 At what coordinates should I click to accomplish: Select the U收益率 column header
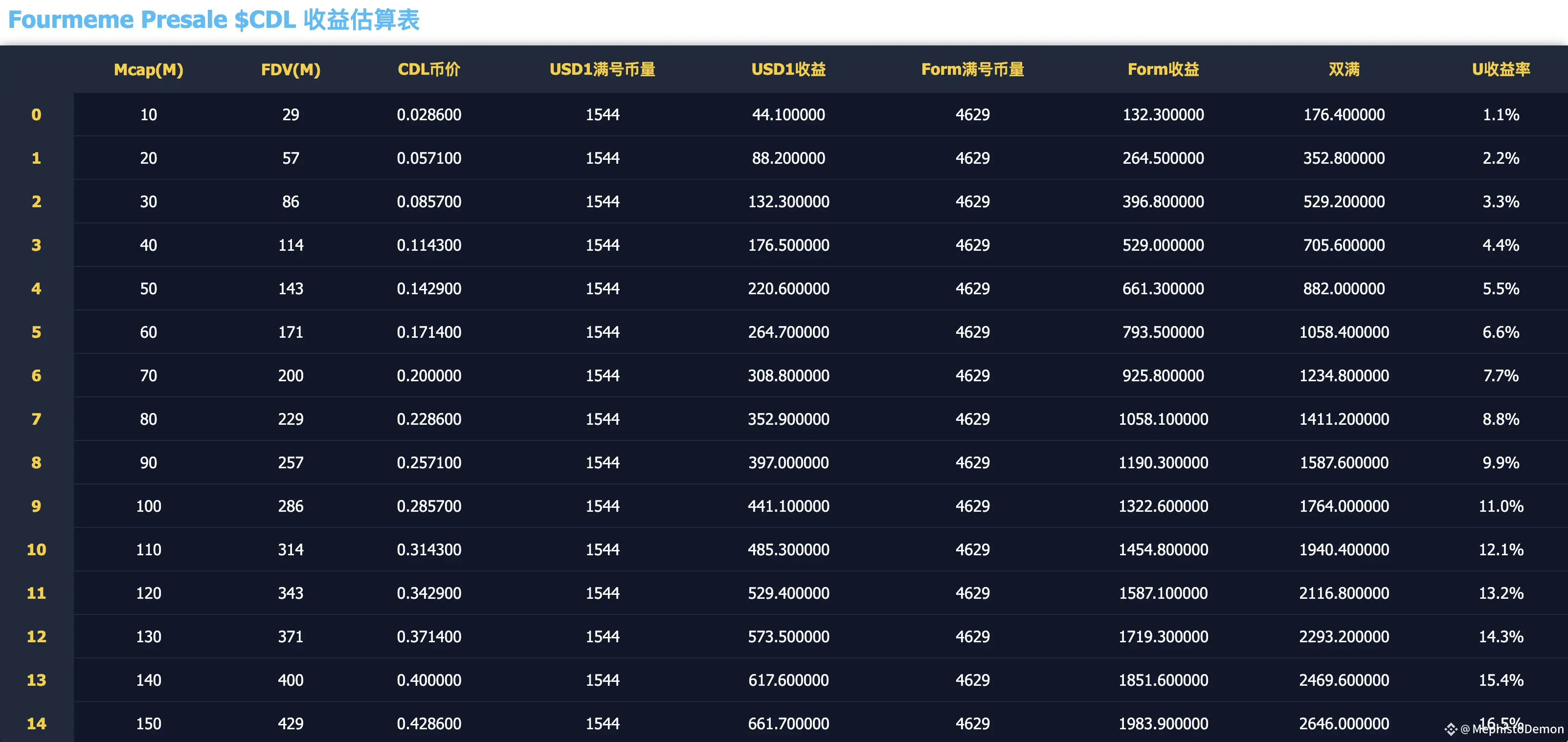[1501, 69]
